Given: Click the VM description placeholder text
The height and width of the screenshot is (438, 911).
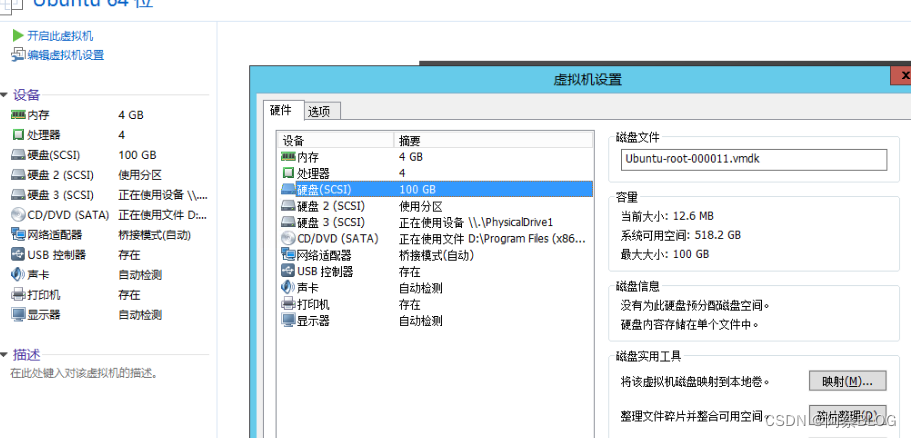Looking at the screenshot, I should [84, 374].
